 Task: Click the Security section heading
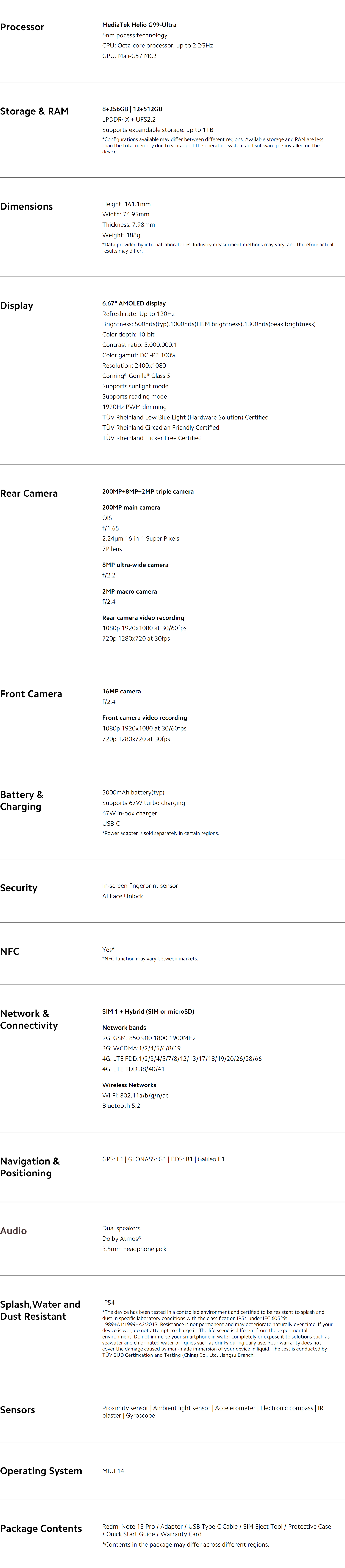[x=19, y=888]
